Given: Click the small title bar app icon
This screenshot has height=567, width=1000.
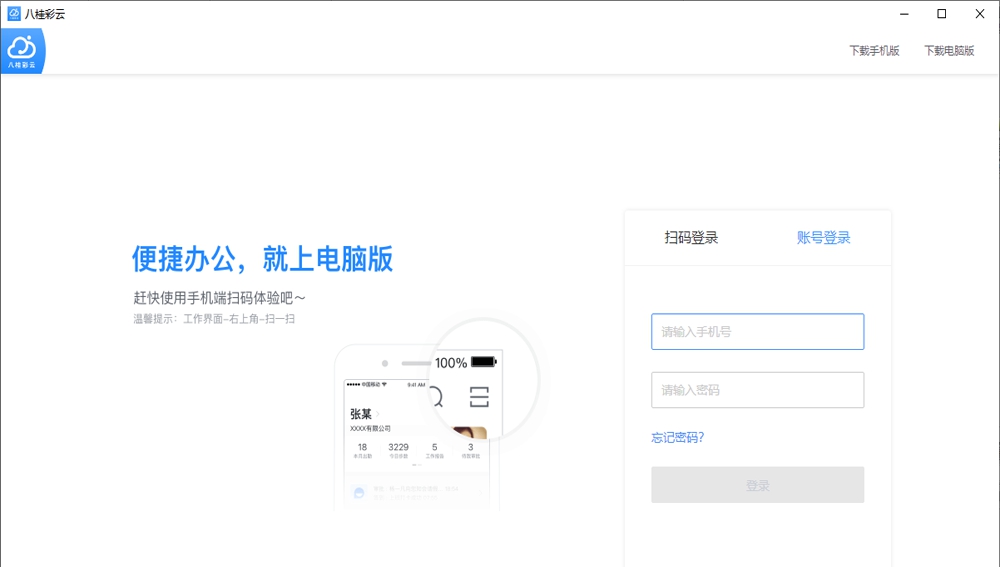Looking at the screenshot, I should (x=13, y=13).
